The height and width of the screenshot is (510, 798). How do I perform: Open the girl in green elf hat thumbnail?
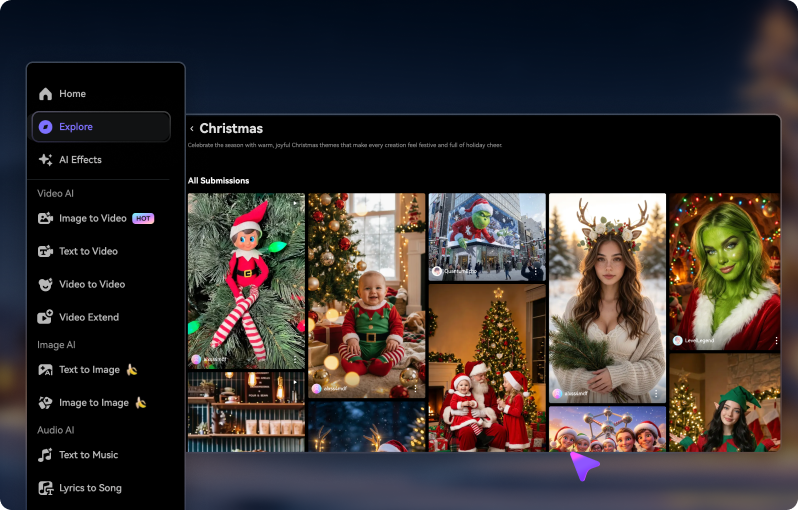(x=725, y=403)
